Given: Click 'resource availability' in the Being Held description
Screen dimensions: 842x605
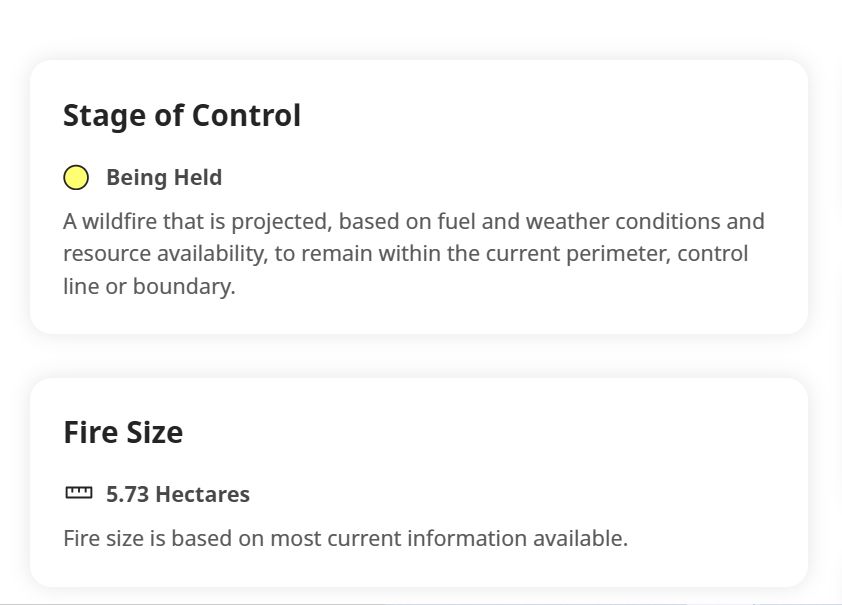Looking at the screenshot, I should tap(165, 254).
